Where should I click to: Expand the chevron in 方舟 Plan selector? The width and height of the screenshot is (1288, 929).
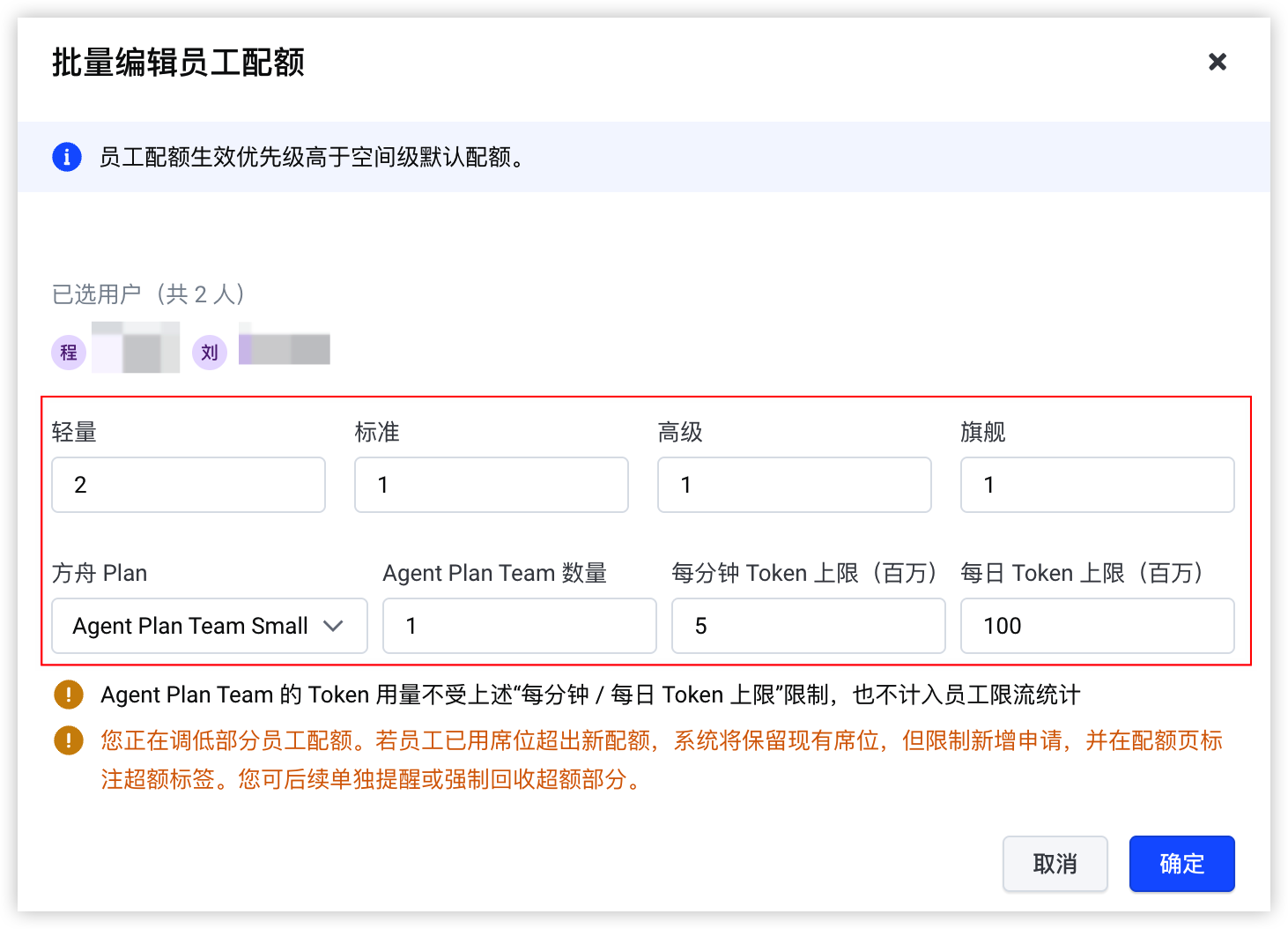(x=333, y=626)
